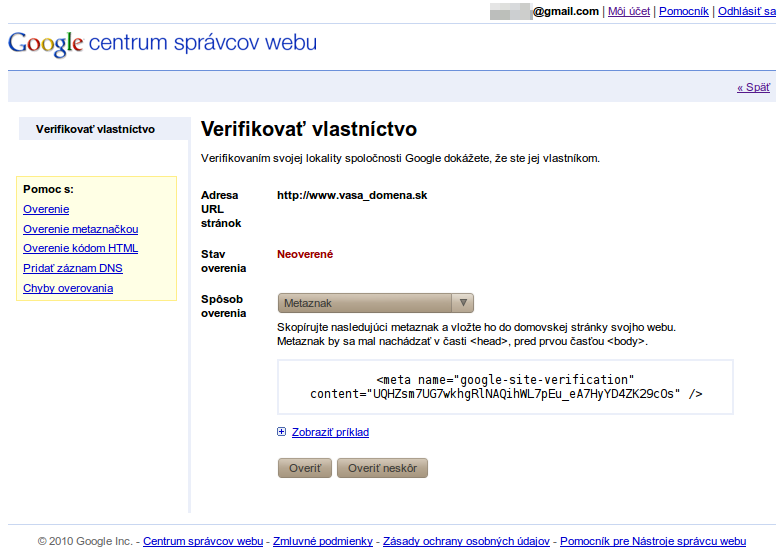The width and height of the screenshot is (784, 551).
Task: Click the © 2010 Google Inc. text
Action: pos(85,541)
